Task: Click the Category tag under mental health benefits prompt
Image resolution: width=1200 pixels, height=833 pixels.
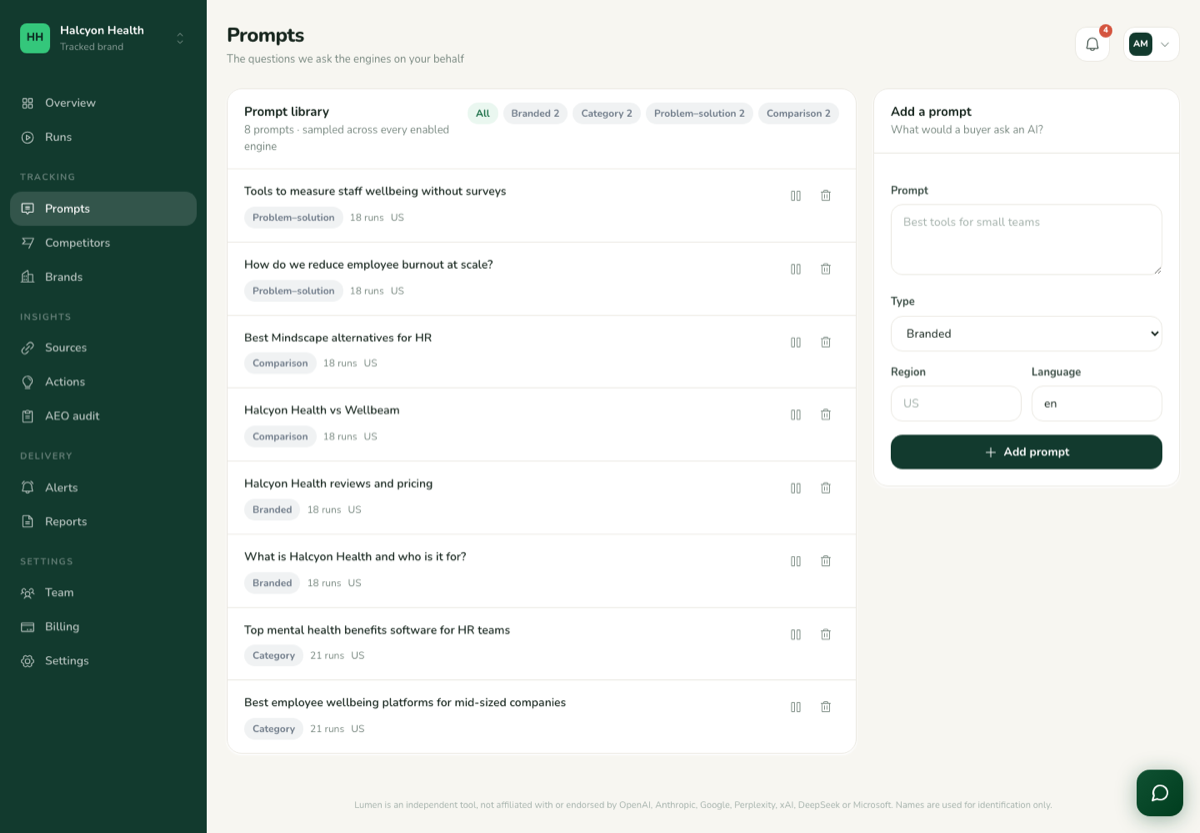Action: 273,656
